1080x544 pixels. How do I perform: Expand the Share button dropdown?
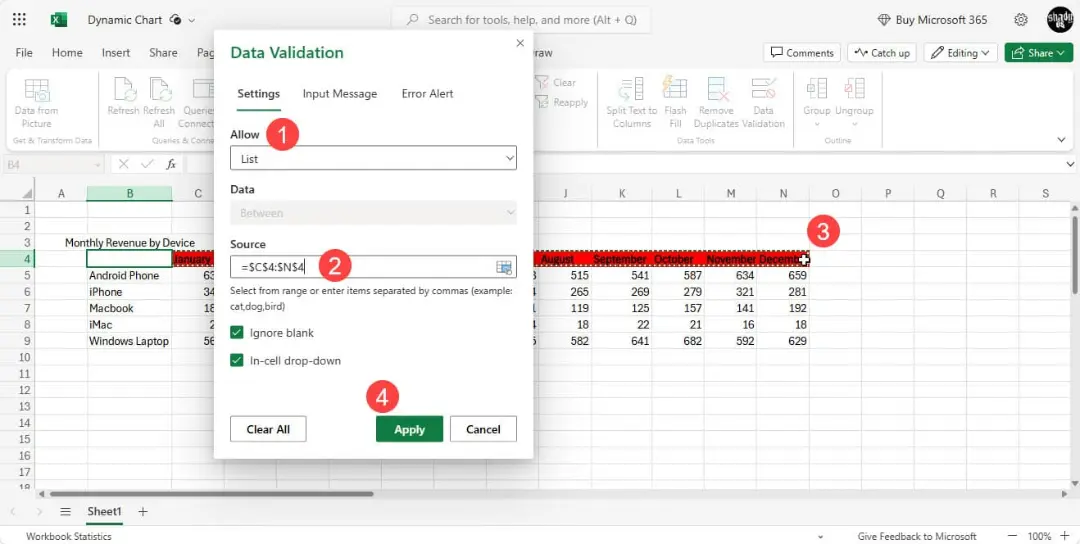pos(1063,53)
